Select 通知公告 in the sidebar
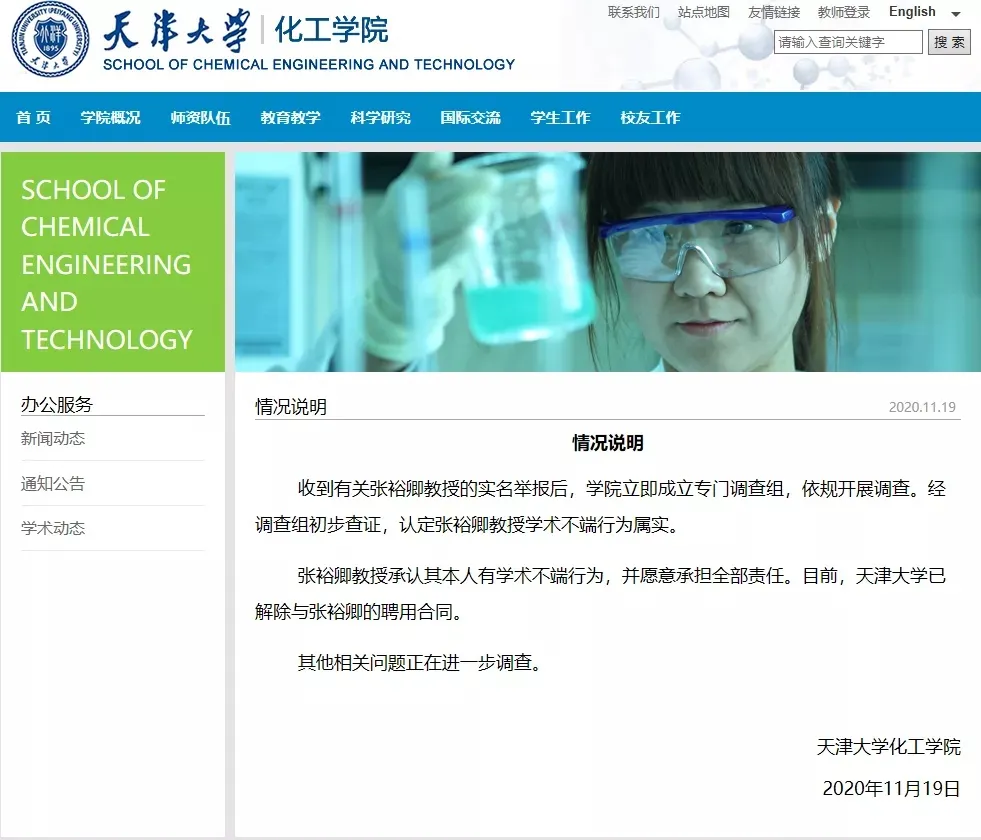981x840 pixels. tap(53, 484)
